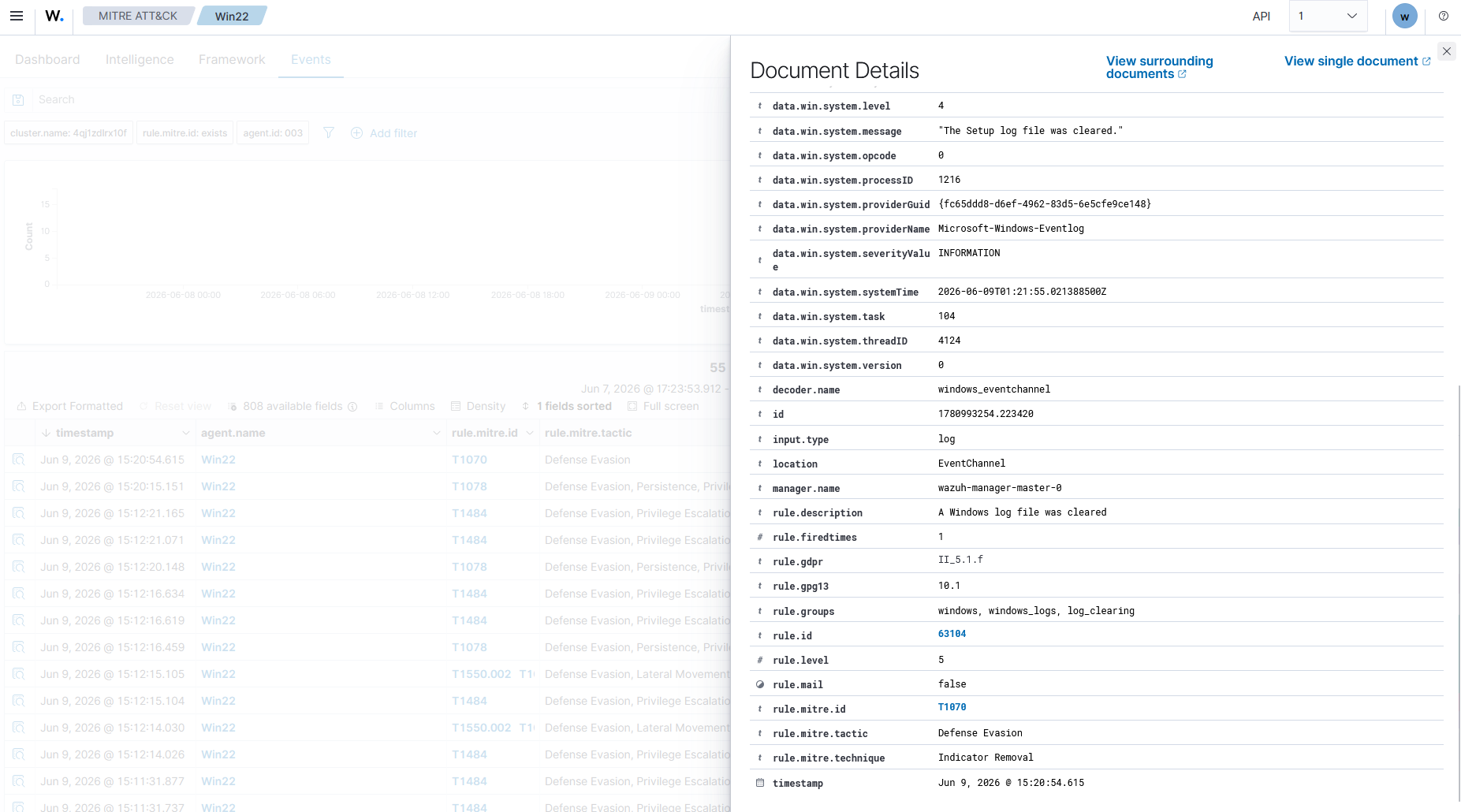Switch to the Intelligence tab
Viewport: 1461px width, 812px height.
point(140,60)
